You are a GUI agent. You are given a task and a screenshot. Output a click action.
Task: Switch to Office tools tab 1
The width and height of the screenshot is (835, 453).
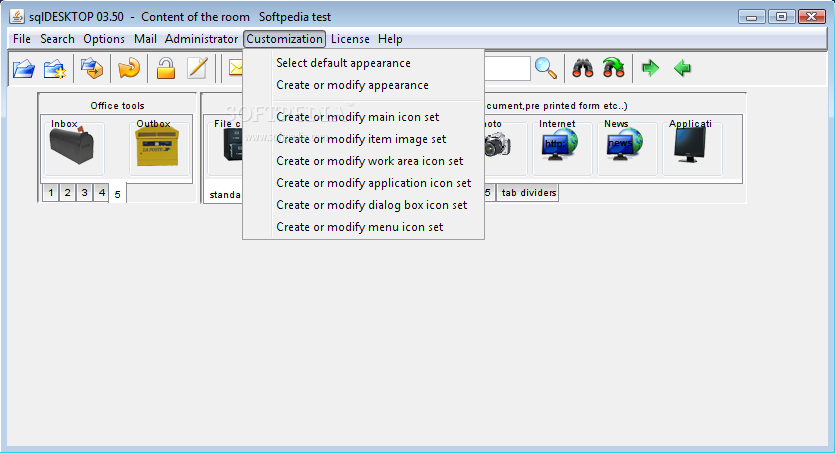[x=51, y=193]
